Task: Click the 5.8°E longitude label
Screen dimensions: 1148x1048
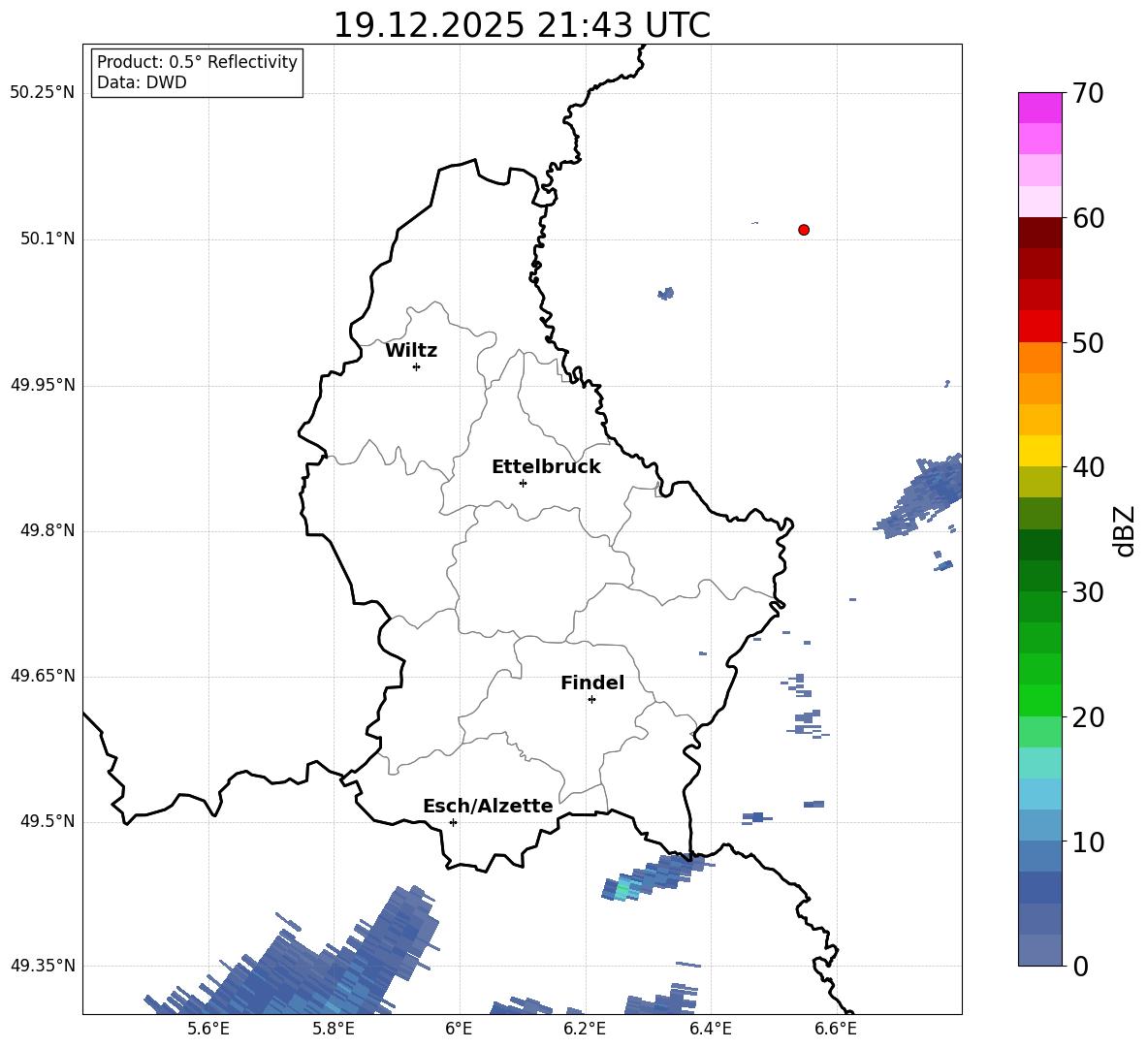Action: tap(334, 1029)
